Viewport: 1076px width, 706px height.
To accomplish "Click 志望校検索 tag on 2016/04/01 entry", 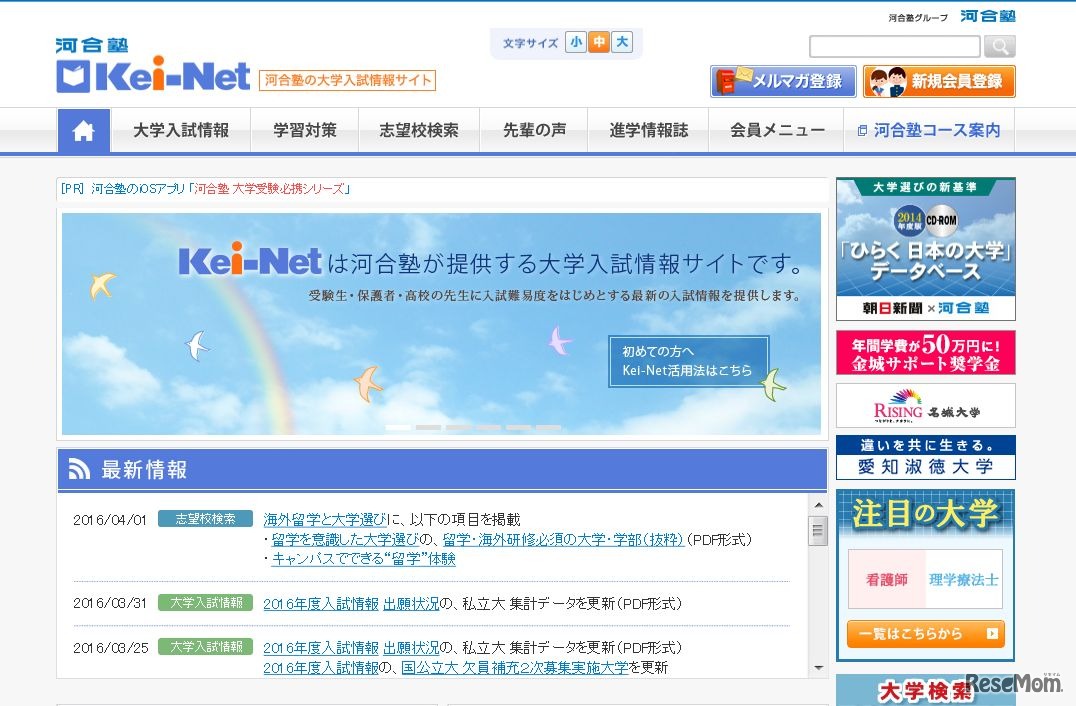I will (205, 519).
